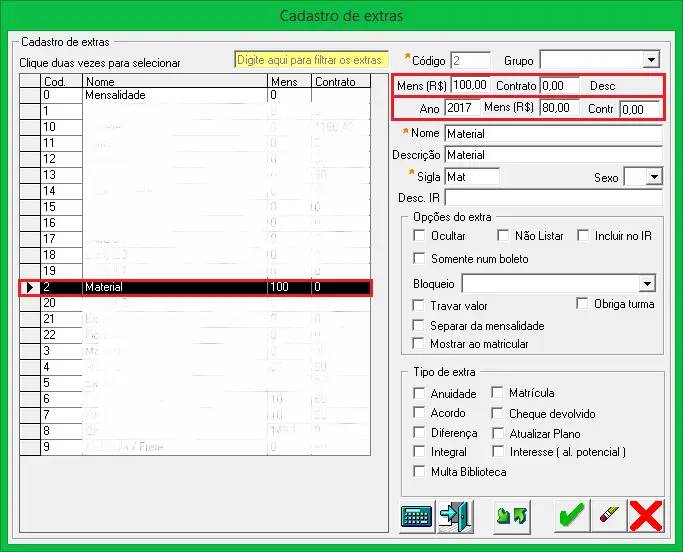
Task: Select the Material row with code 2
Action: click(x=174, y=288)
